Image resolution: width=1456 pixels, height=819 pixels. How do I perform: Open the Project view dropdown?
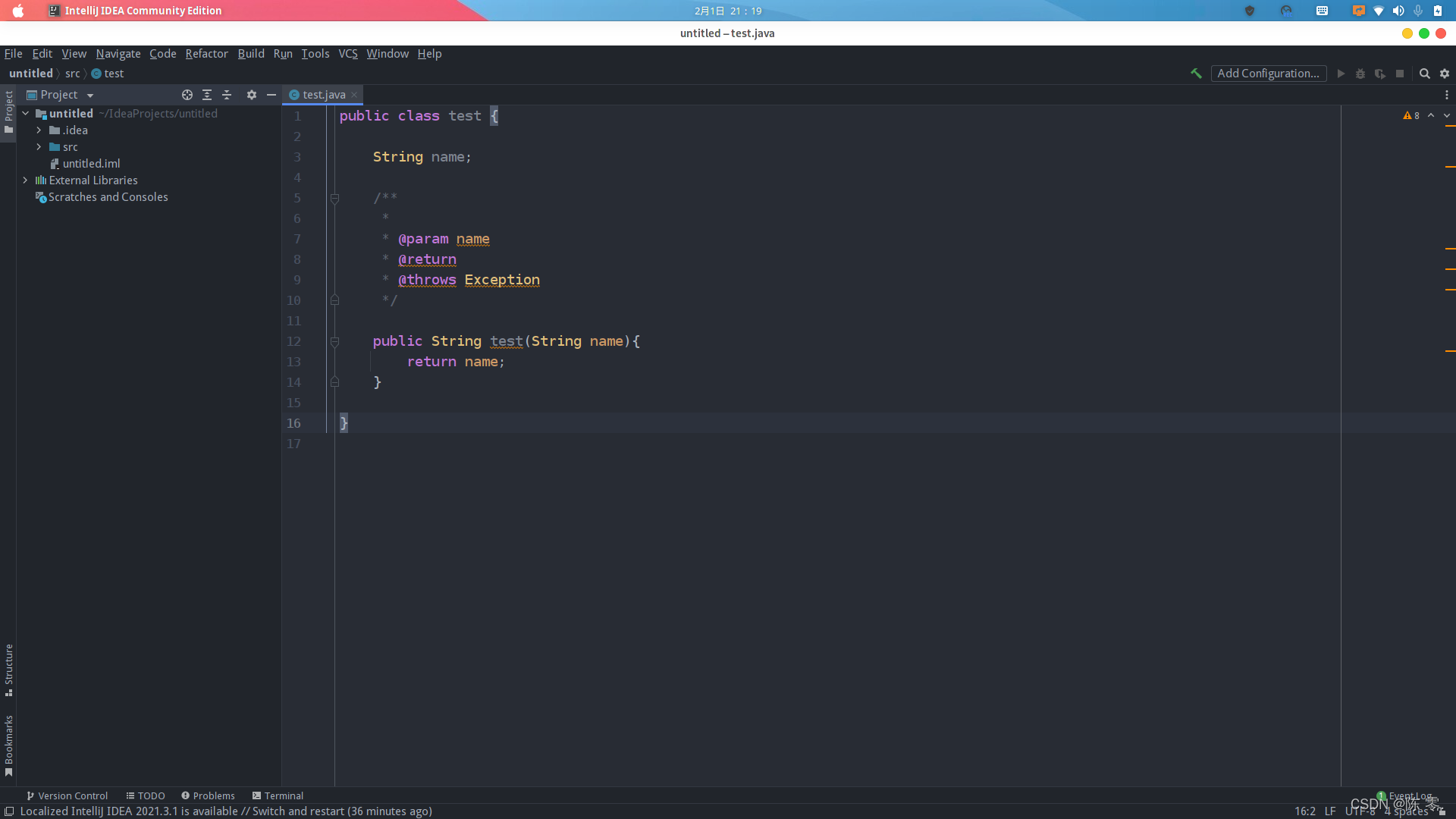click(x=90, y=96)
